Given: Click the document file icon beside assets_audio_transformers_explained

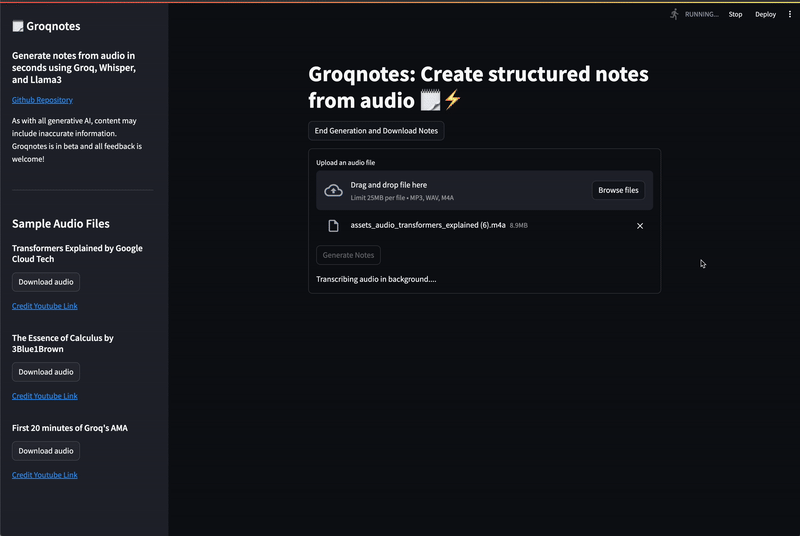Looking at the screenshot, I should (333, 226).
